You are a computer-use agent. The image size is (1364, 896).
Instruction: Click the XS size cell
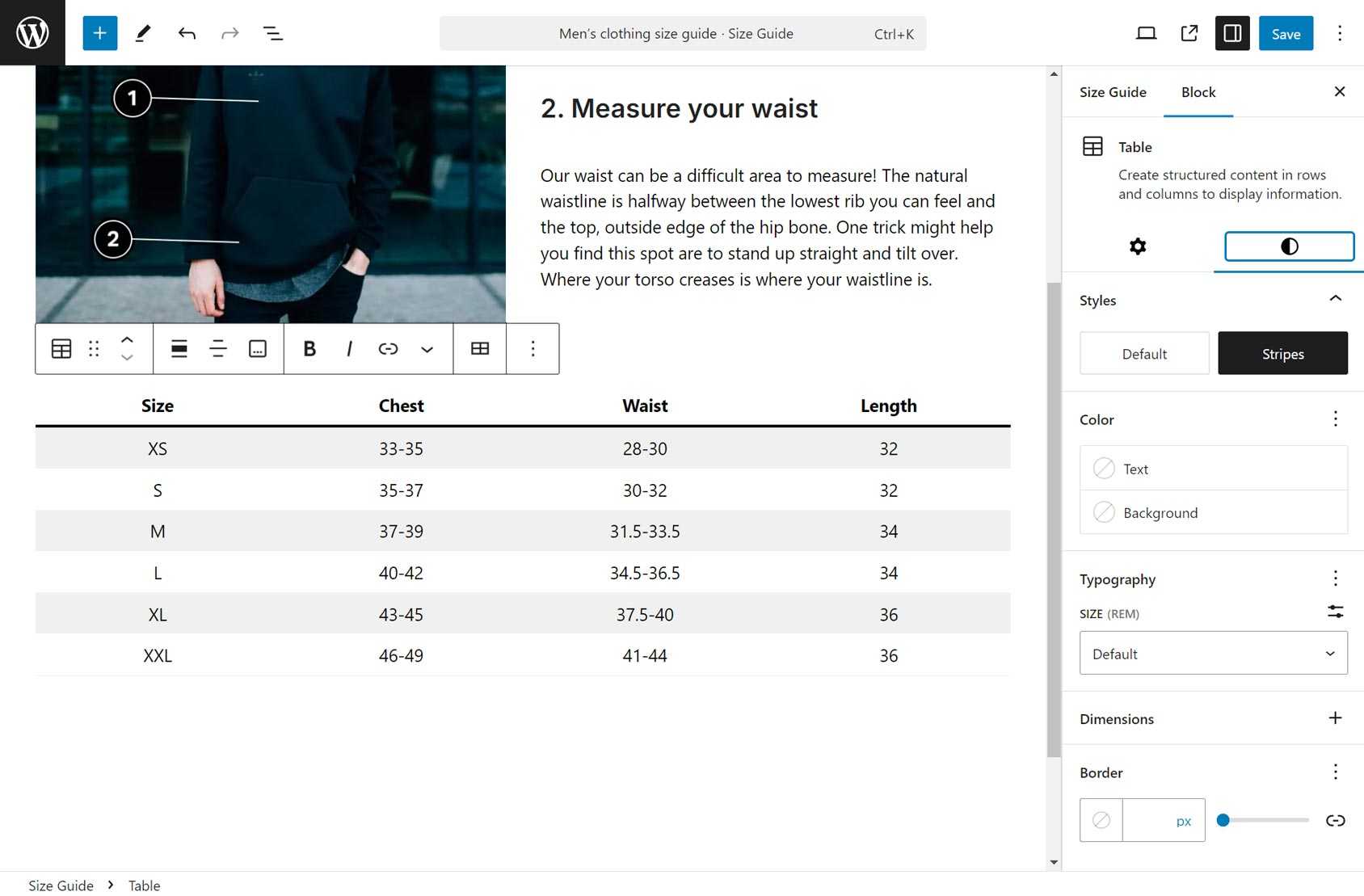pyautogui.click(x=158, y=448)
